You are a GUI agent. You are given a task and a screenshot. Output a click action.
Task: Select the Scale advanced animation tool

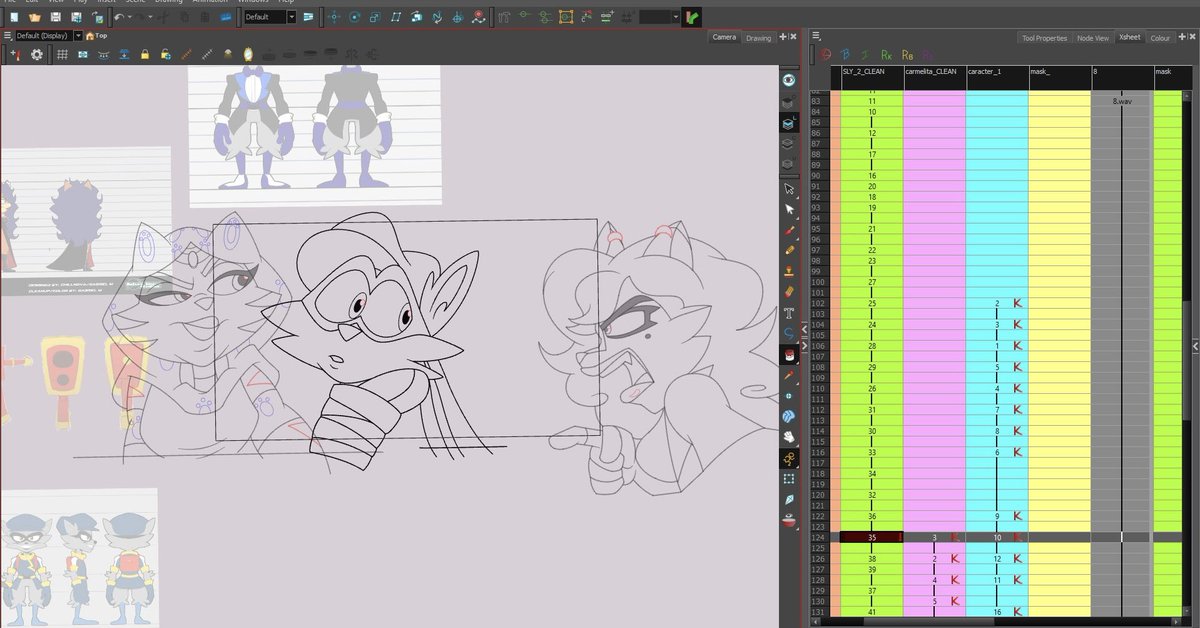coord(374,17)
